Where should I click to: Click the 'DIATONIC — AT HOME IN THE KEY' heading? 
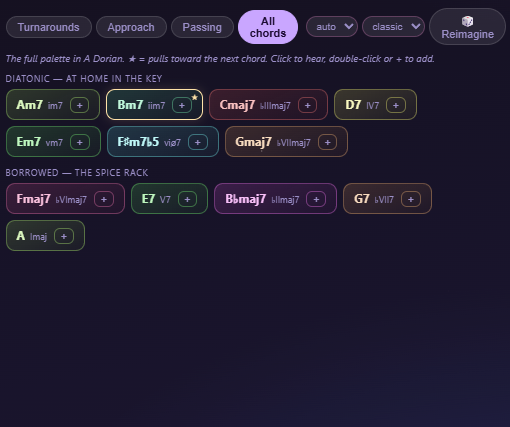tap(84, 79)
